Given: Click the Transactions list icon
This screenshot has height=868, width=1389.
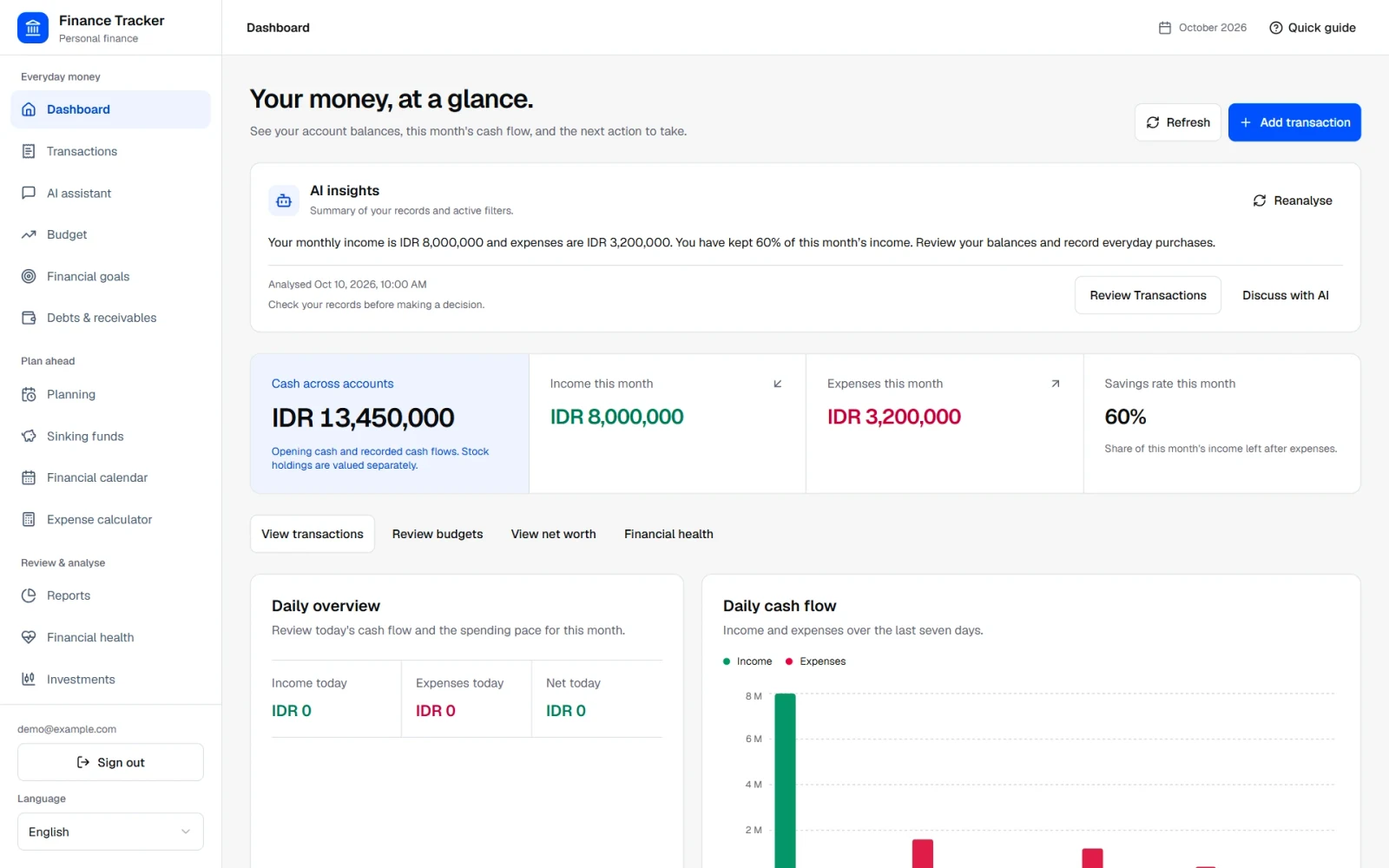Looking at the screenshot, I should coord(29,151).
